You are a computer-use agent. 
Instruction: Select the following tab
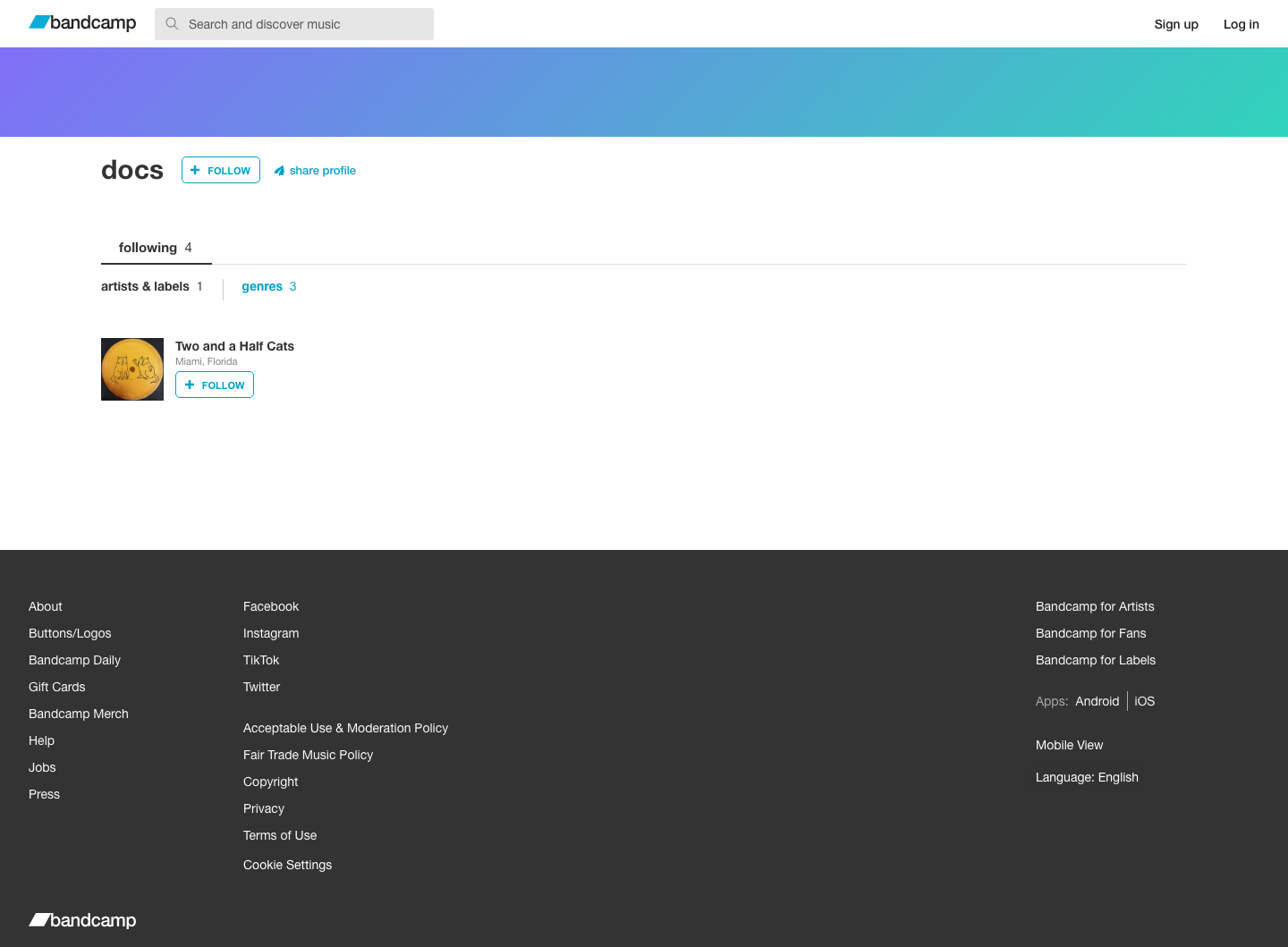[x=156, y=248]
